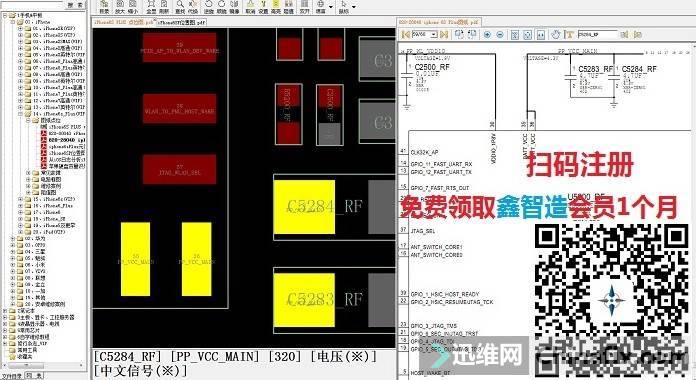Go to last schematic page arrow

(x=444, y=34)
